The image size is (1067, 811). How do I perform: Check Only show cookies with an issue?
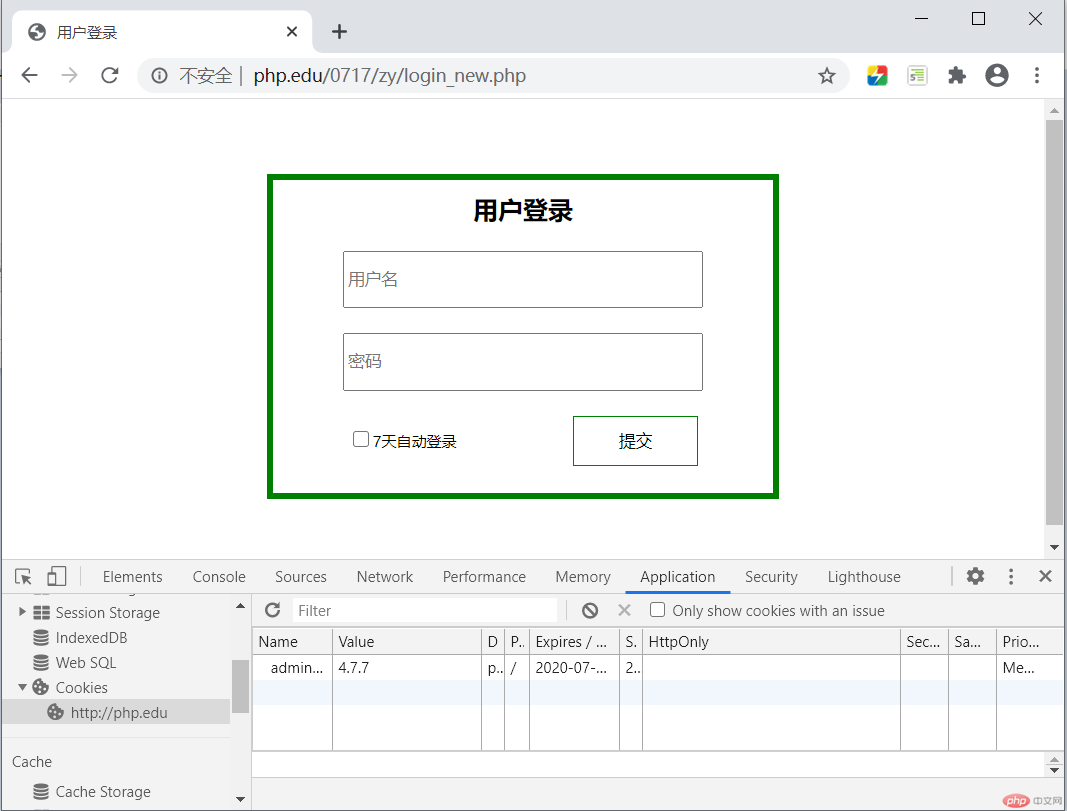tap(657, 610)
